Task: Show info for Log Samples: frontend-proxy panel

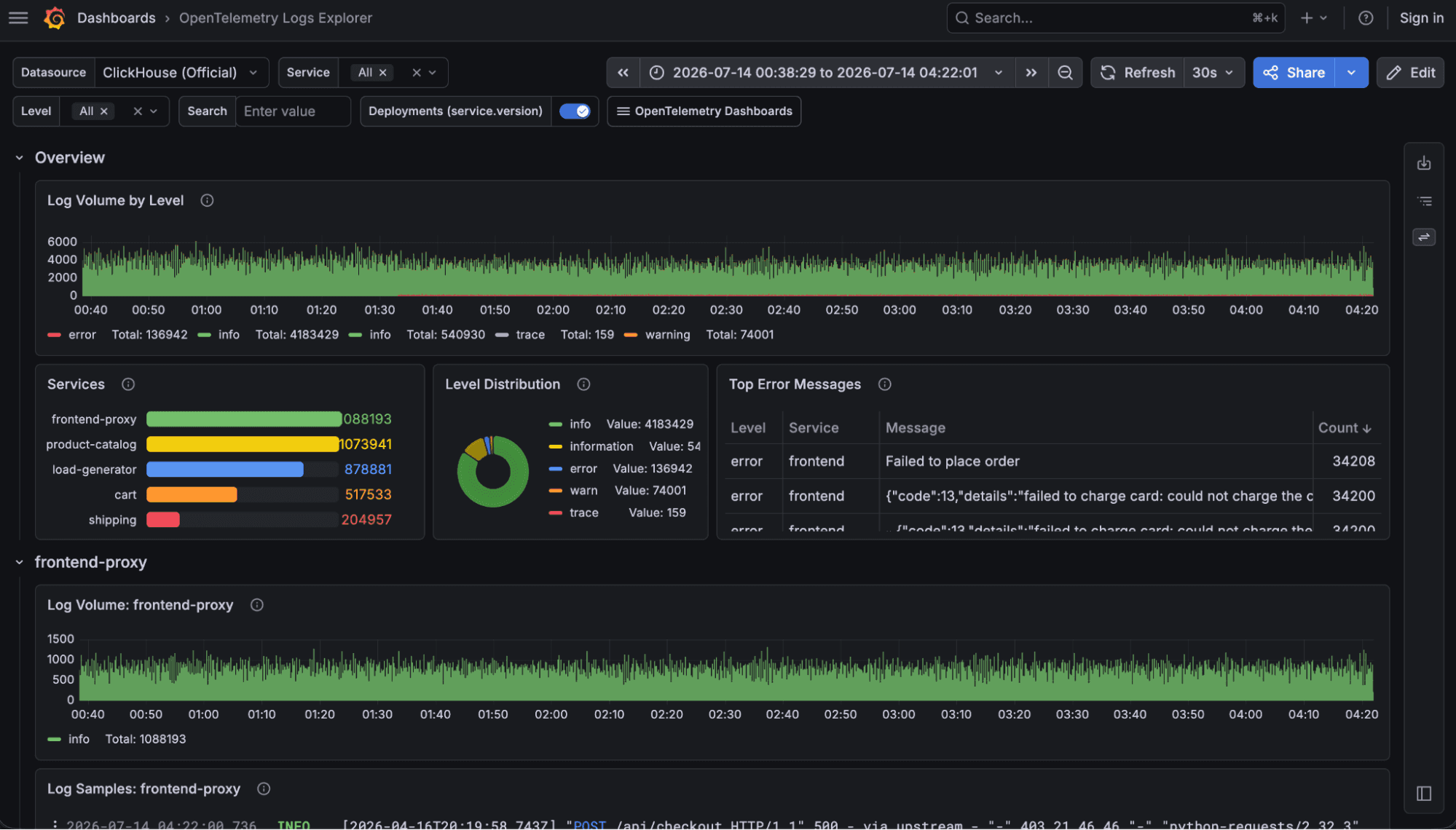Action: click(264, 789)
